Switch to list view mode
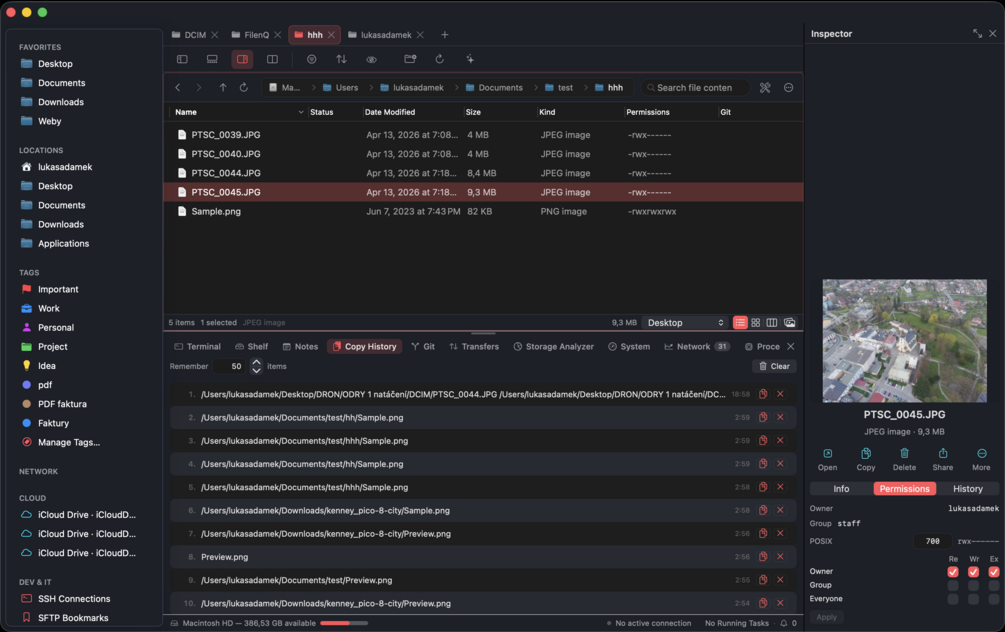 (x=740, y=322)
